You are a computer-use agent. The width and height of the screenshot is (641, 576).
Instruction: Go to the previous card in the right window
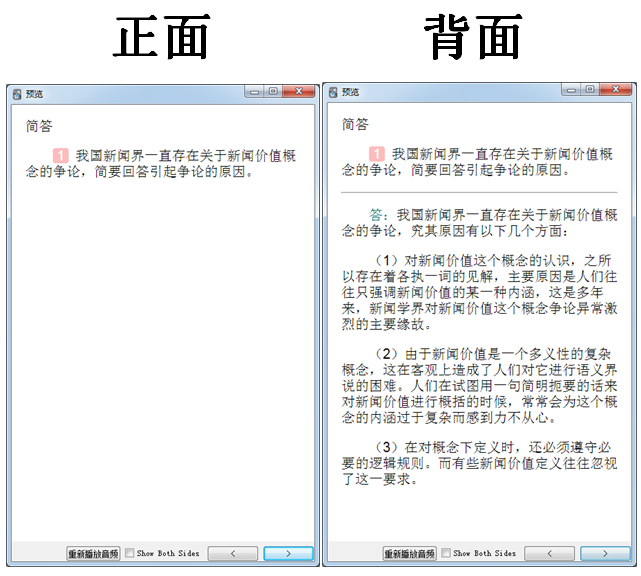coord(549,553)
